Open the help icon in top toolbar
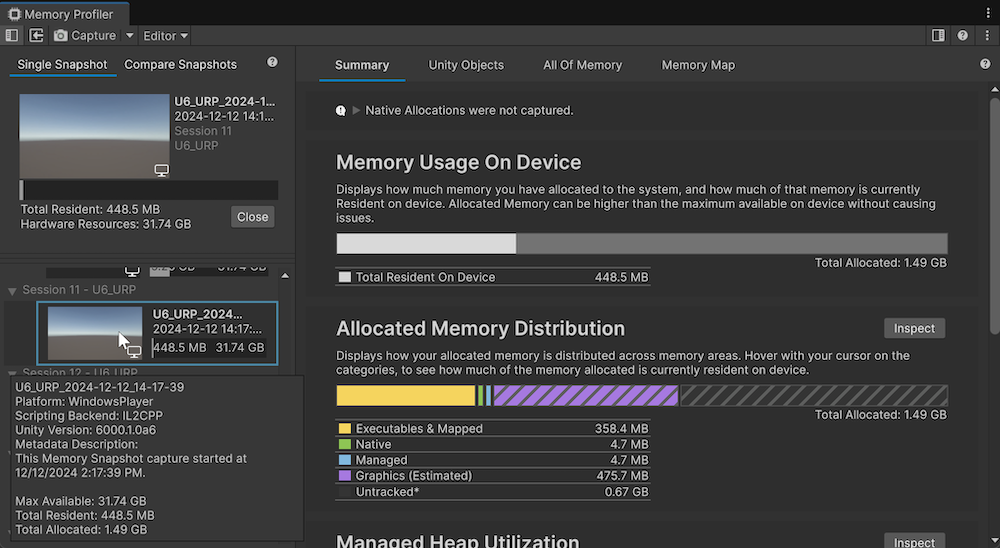The image size is (1000, 548). coord(962,36)
